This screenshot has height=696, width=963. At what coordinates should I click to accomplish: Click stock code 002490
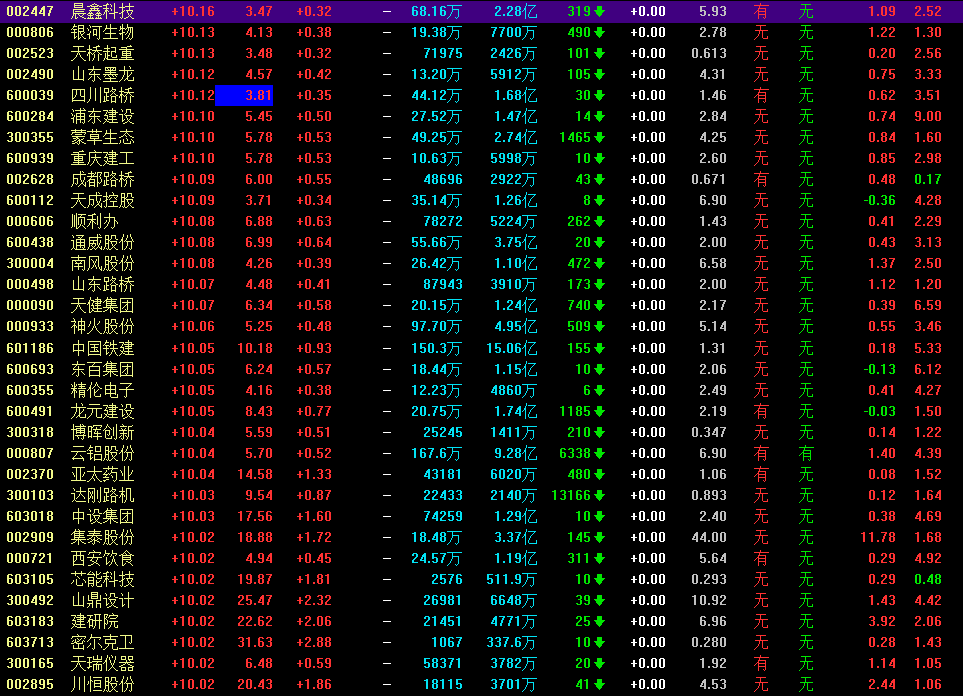tap(30, 74)
